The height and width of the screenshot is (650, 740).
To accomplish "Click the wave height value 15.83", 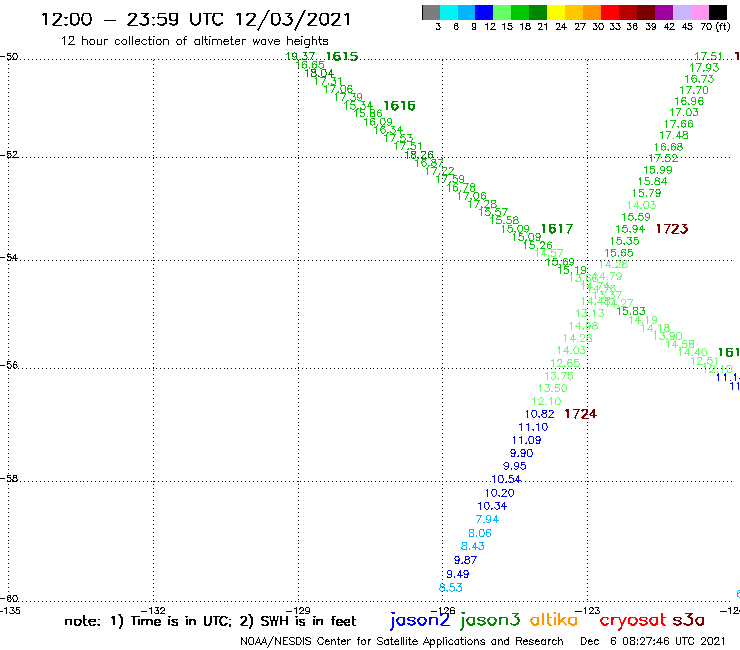I will tap(631, 311).
